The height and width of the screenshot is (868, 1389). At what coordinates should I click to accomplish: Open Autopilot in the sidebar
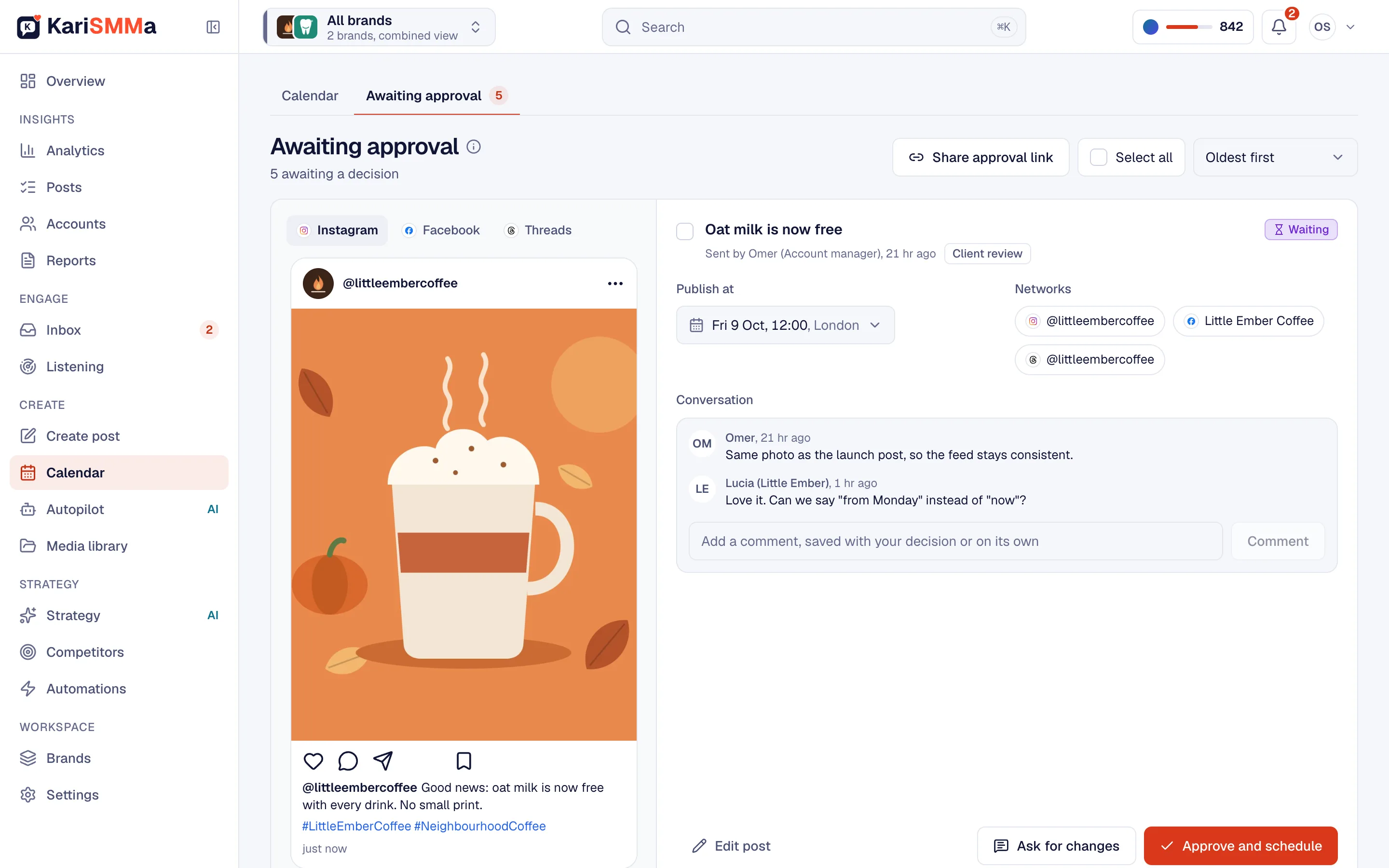pyautogui.click(x=119, y=509)
